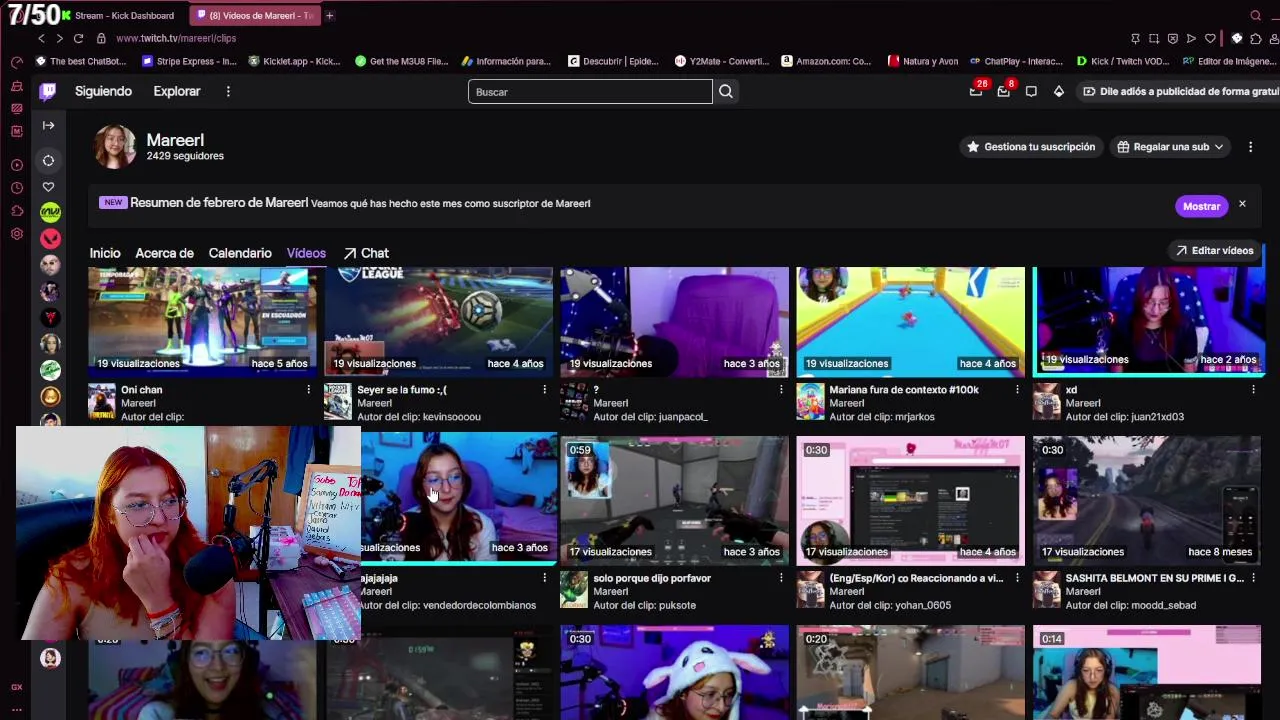Screen dimensions: 1280x720
Task: Click the twitch.tv address bar URL
Action: 176,38
